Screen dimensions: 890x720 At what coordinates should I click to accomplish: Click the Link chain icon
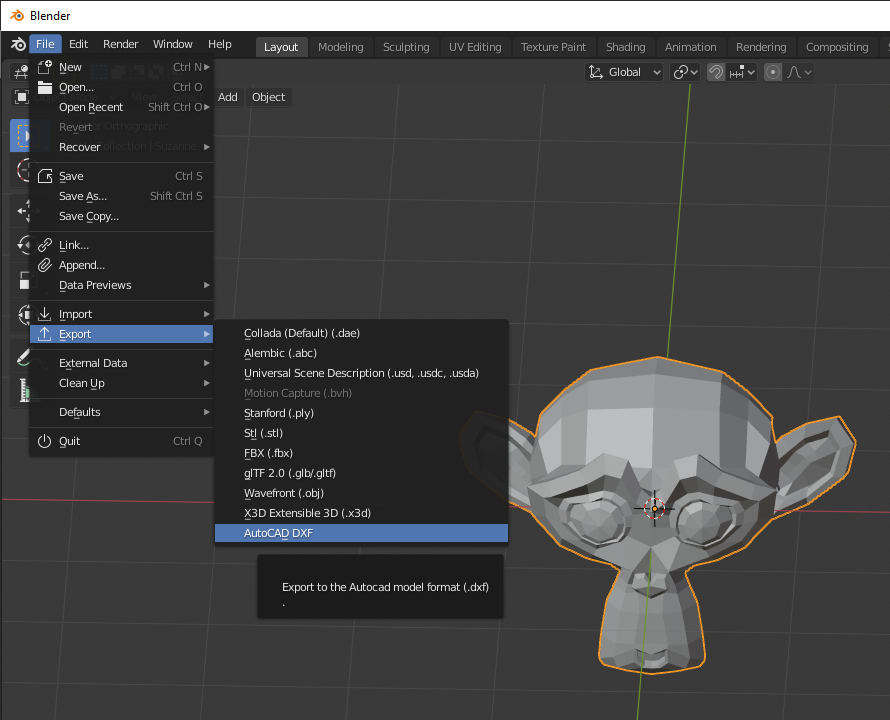[x=45, y=245]
